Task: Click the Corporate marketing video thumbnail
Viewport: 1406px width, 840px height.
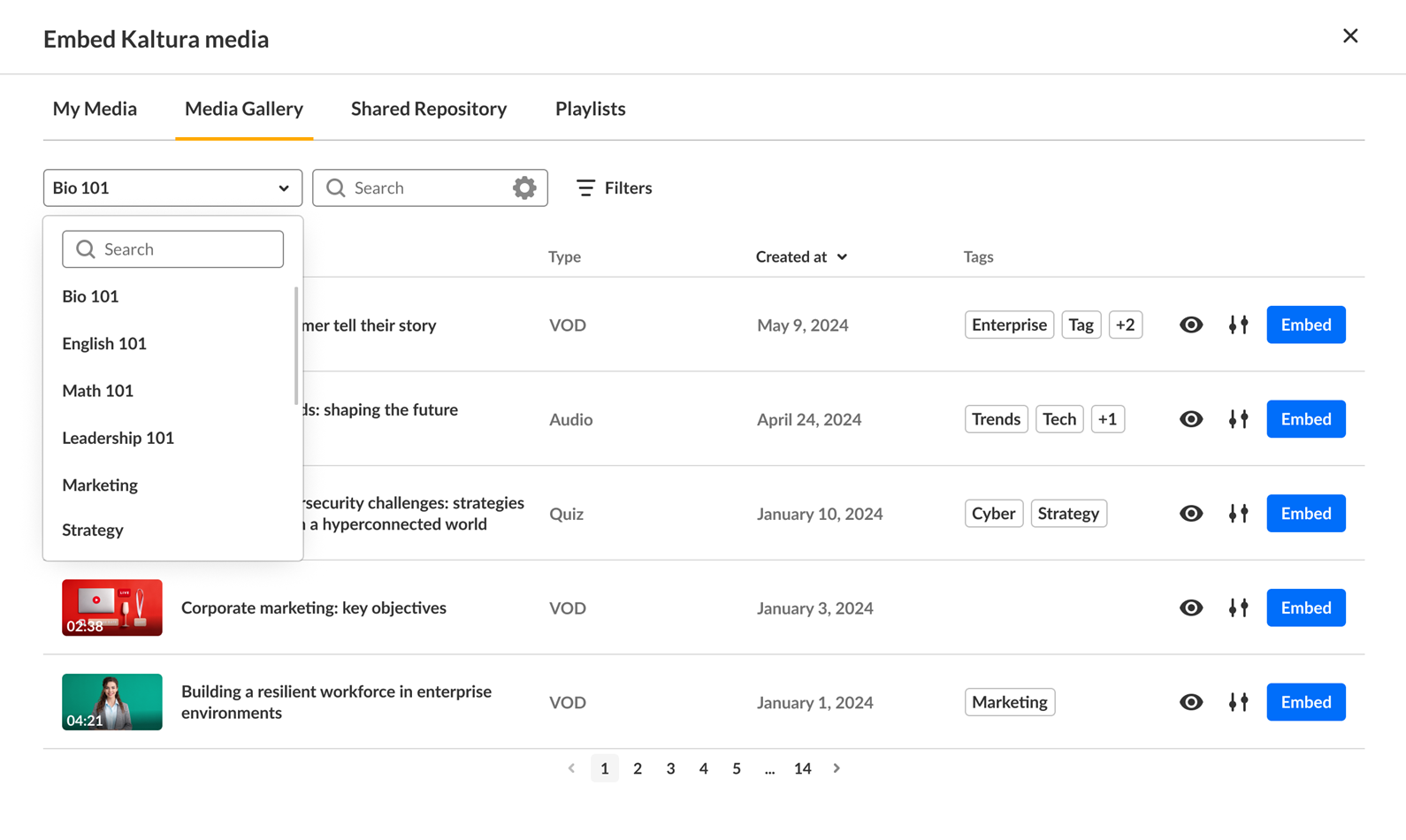Action: point(112,607)
